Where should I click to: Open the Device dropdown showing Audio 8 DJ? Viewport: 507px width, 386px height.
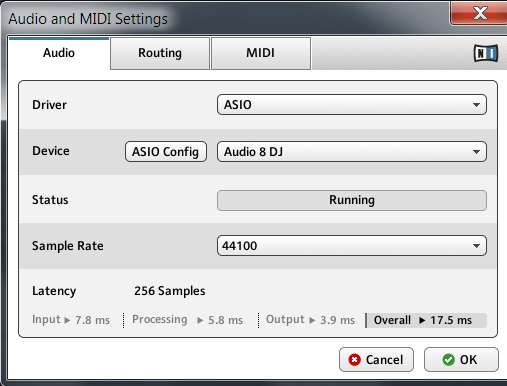coord(352,152)
